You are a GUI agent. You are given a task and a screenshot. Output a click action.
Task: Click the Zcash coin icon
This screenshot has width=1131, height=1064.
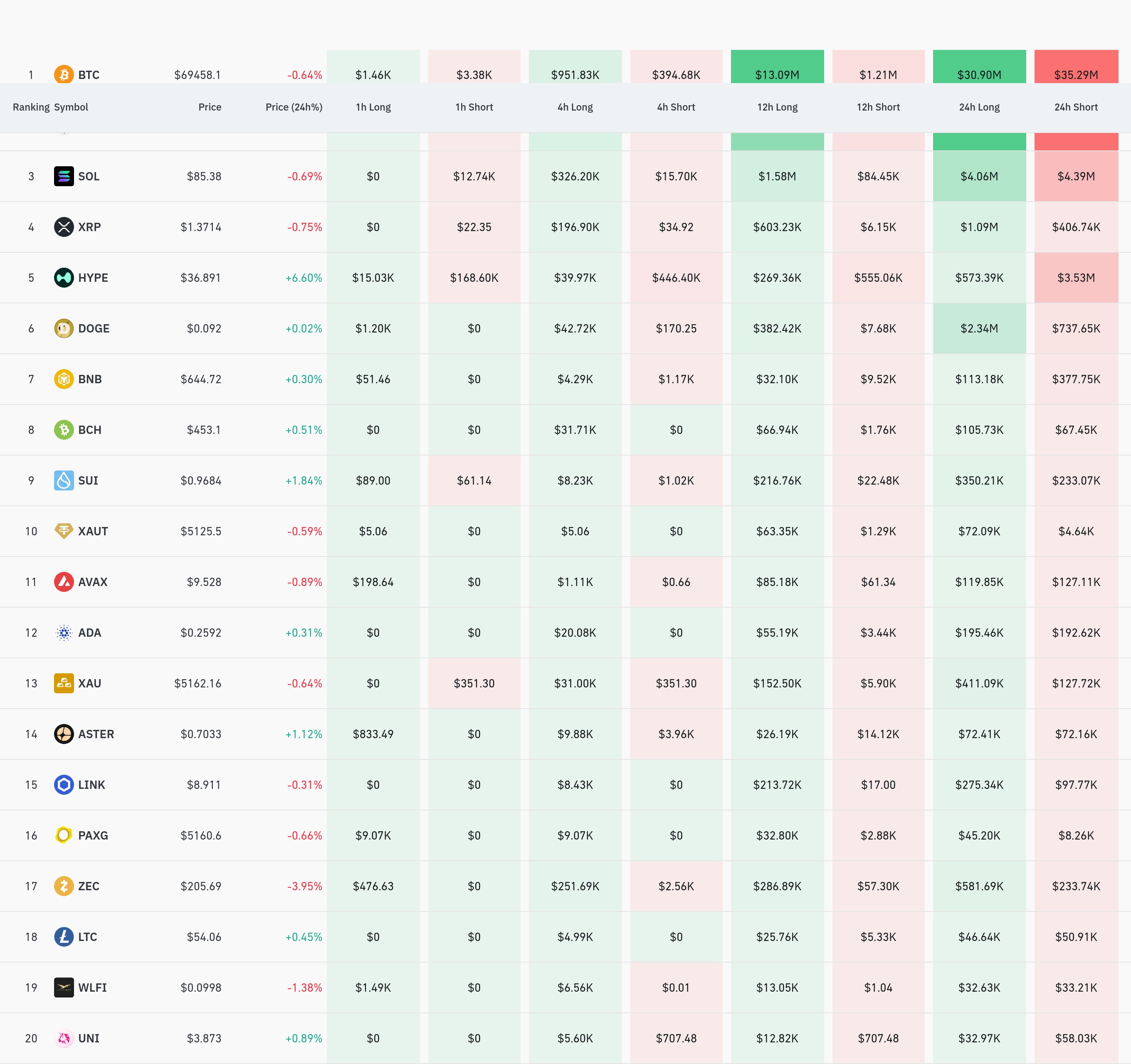coord(64,886)
